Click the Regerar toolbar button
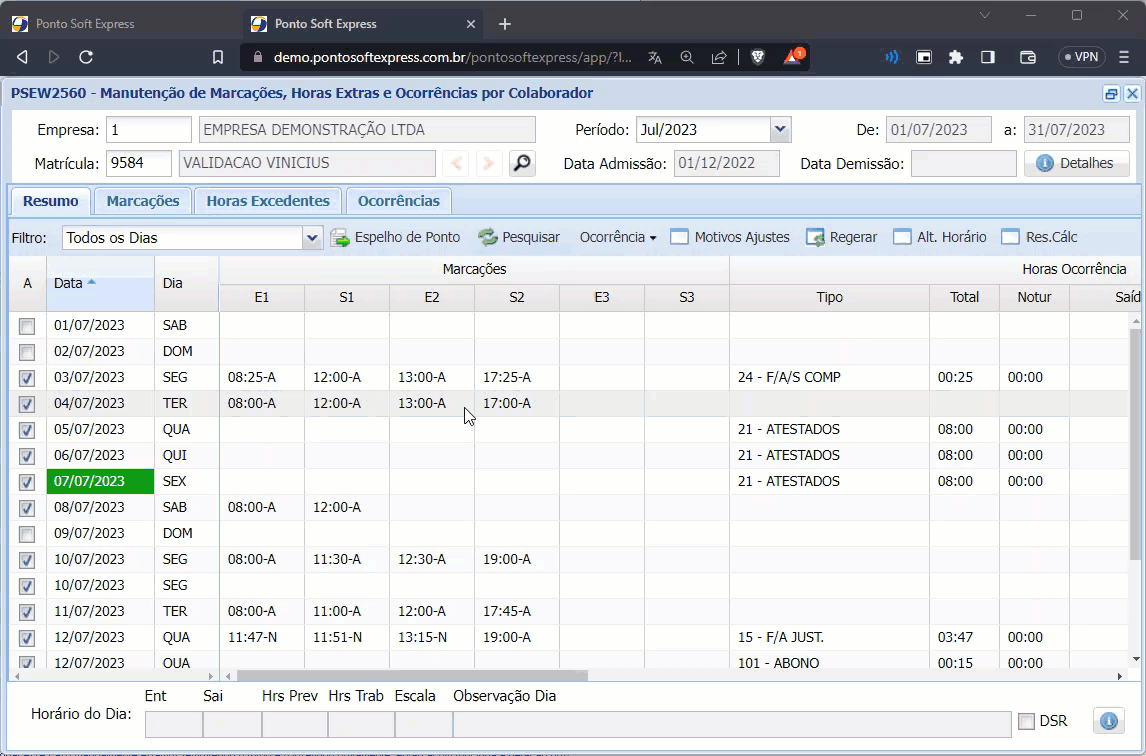Viewport: 1146px width, 756px height. pyautogui.click(x=842, y=237)
